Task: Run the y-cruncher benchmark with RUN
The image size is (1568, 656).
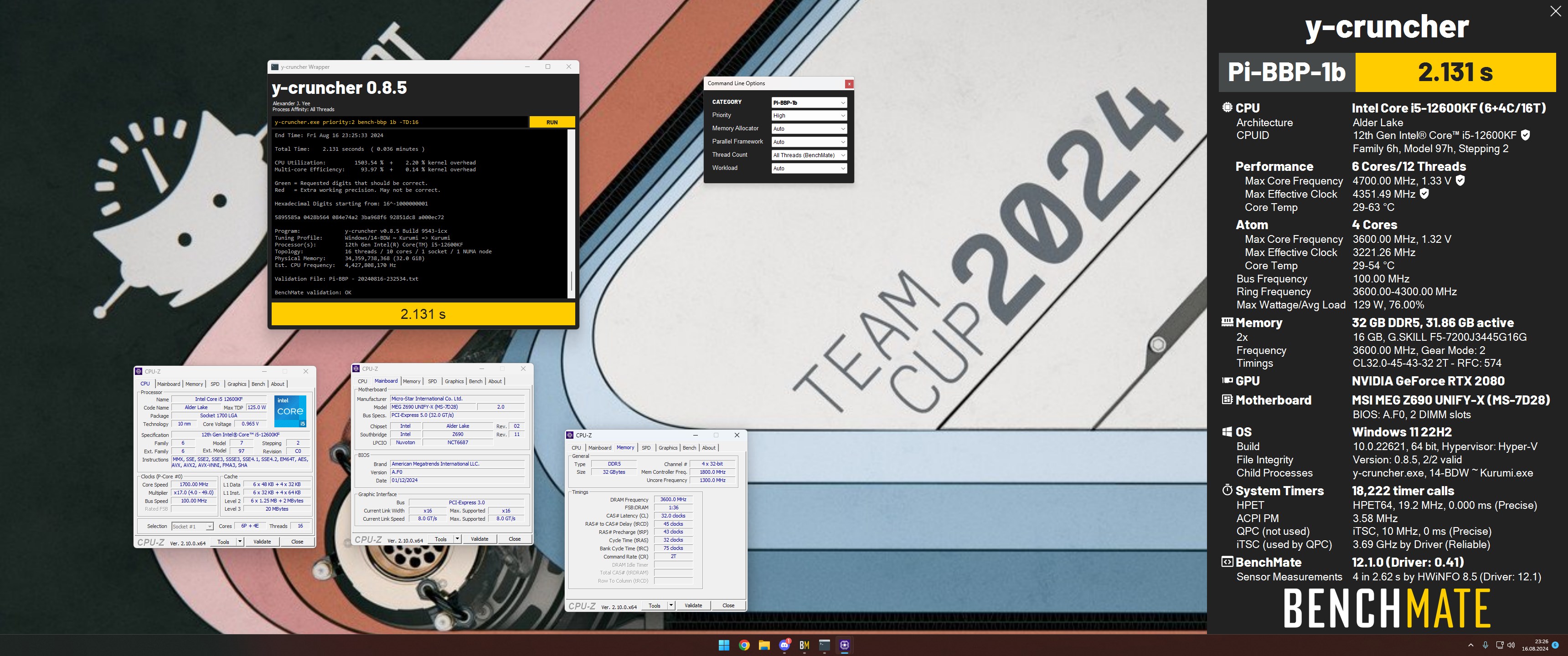Action: point(552,122)
